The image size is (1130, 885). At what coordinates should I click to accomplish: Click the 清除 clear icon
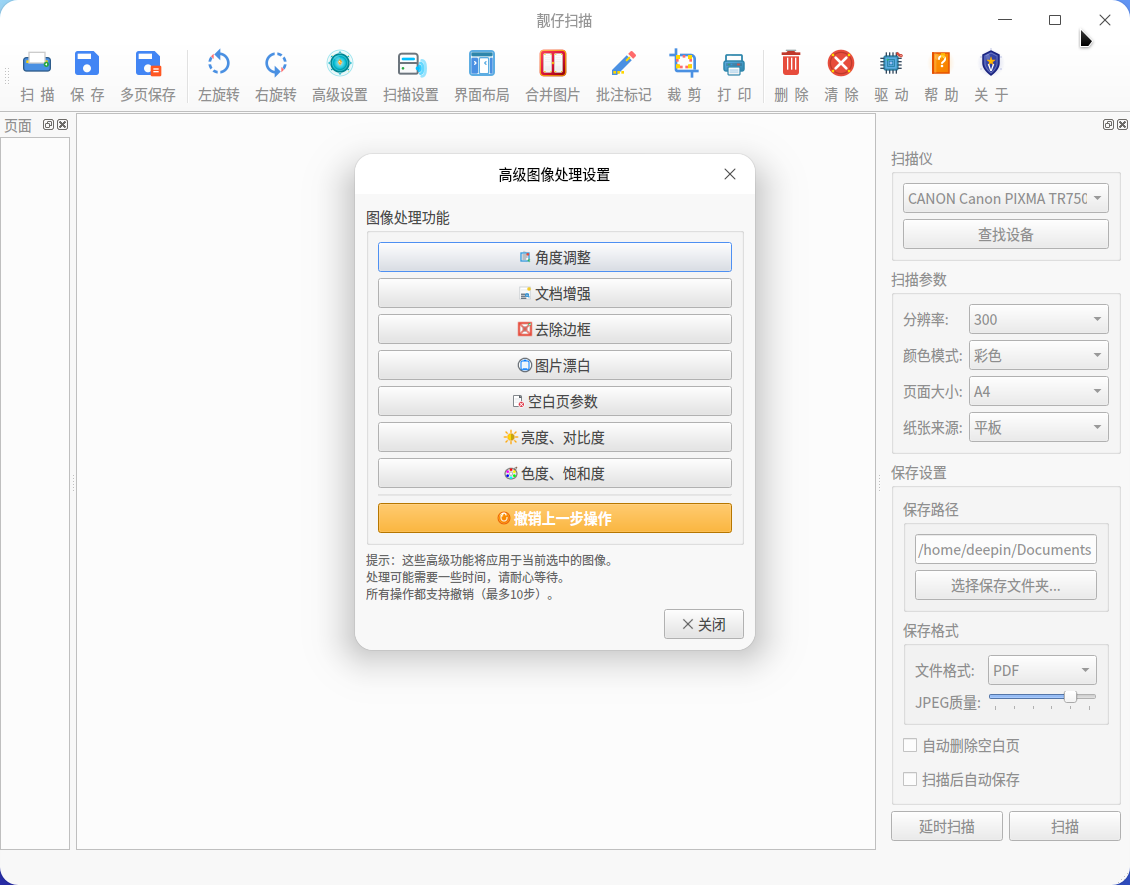click(841, 63)
